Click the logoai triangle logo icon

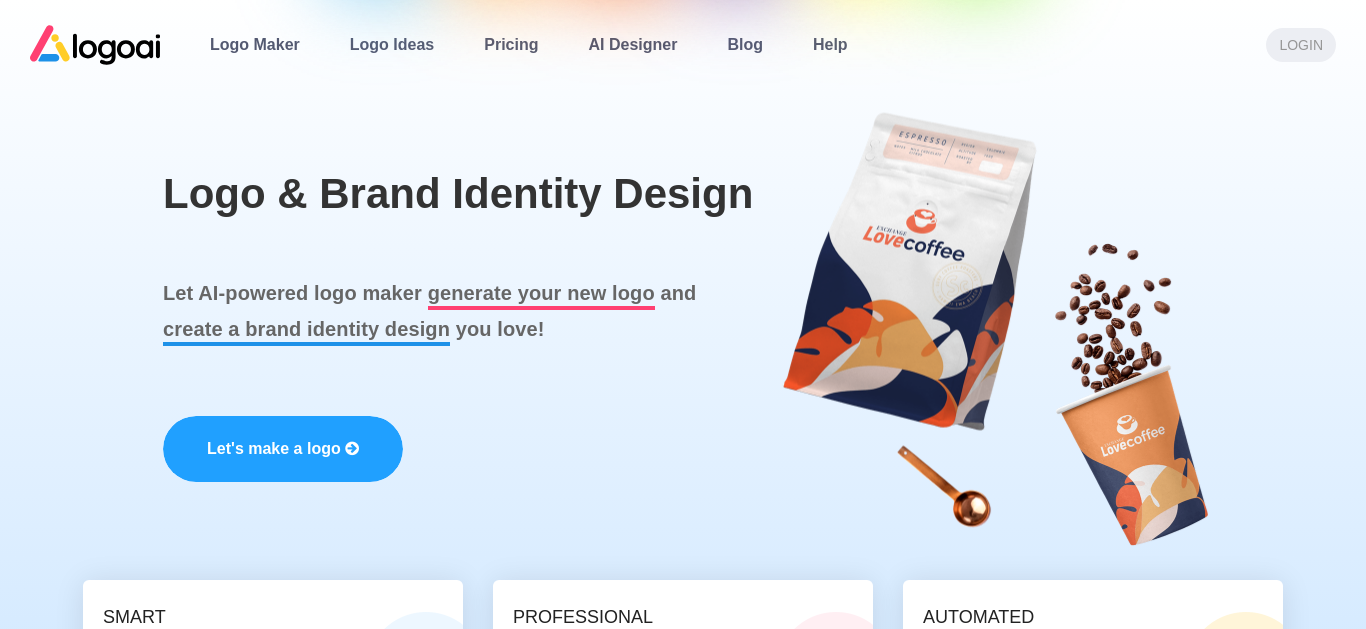click(50, 44)
